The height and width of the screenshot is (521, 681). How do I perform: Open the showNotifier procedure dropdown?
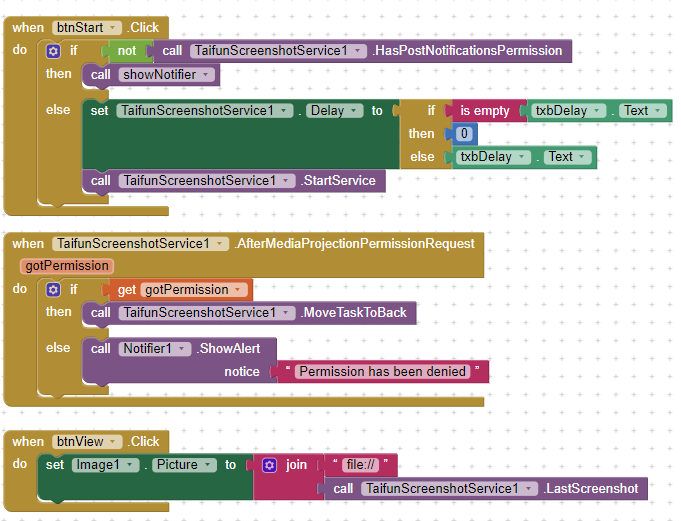pos(206,75)
